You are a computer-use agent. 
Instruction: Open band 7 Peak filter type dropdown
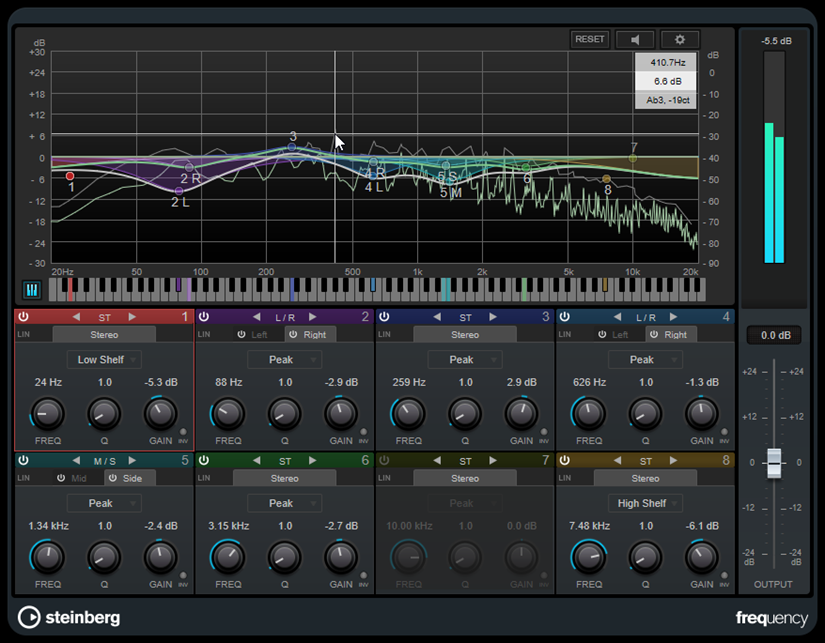465,504
